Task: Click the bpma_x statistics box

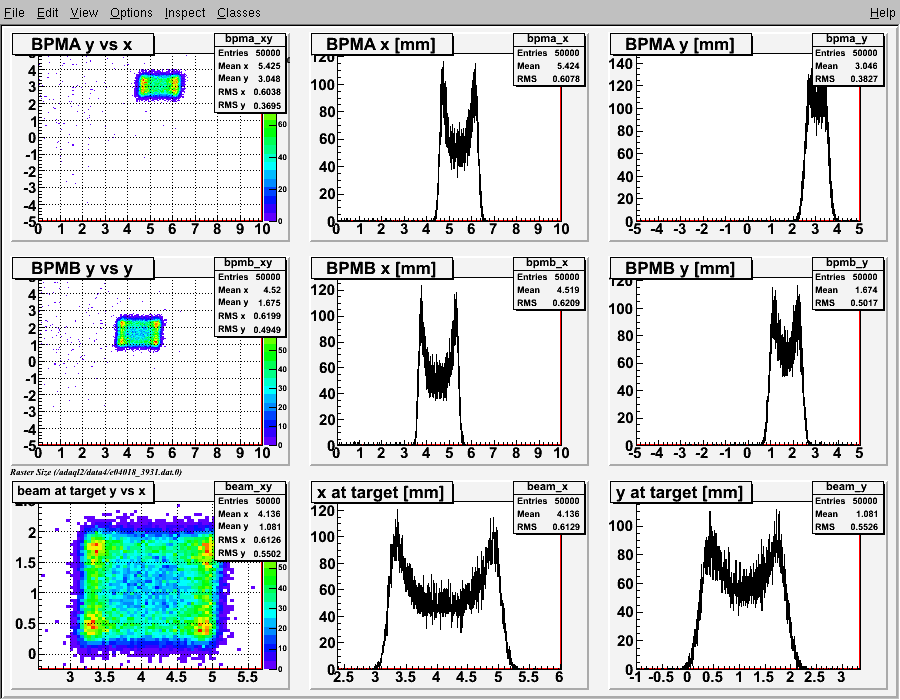Action: click(549, 60)
